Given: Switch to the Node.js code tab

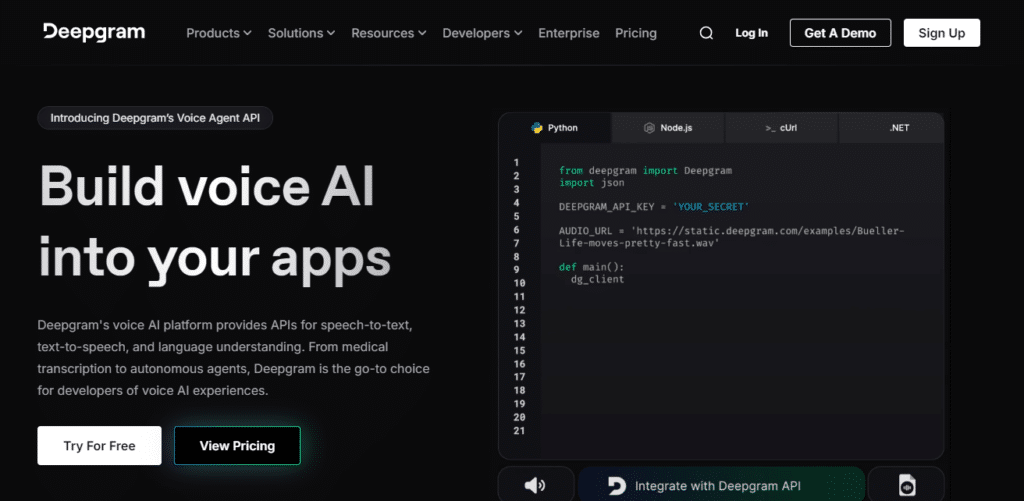Looking at the screenshot, I should coord(667,128).
